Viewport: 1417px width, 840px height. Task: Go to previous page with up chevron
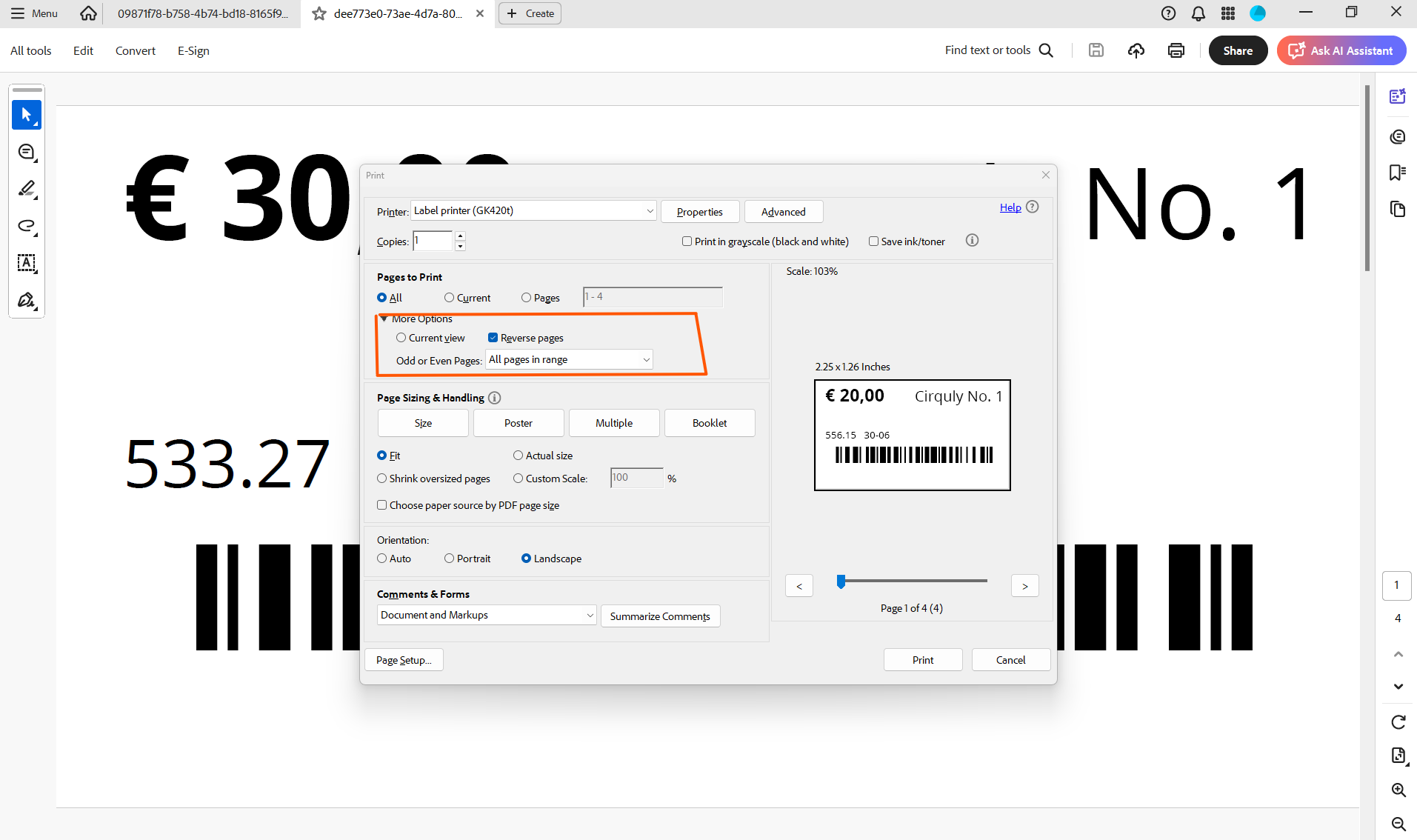tap(1398, 654)
